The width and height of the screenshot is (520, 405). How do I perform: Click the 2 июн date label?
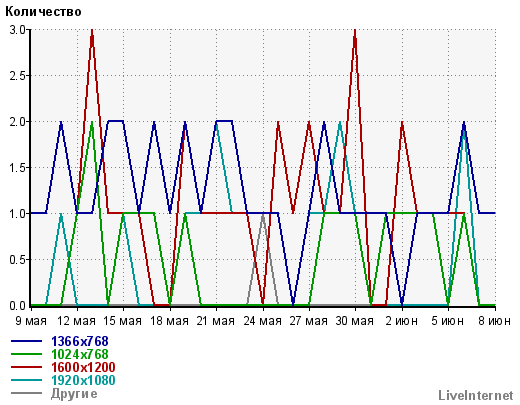[401, 321]
